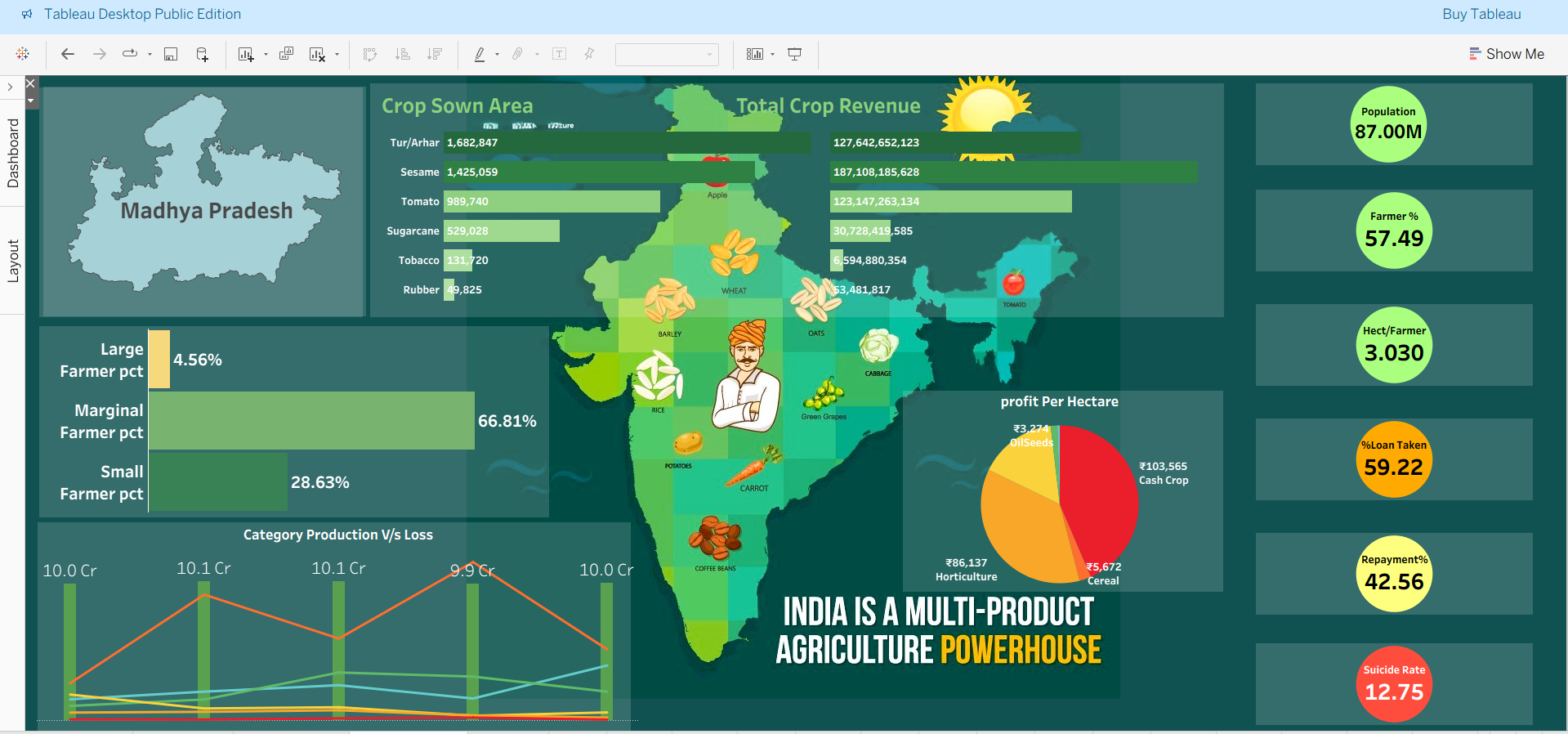Click the Suicide Rate 12.75 circle

1394,684
